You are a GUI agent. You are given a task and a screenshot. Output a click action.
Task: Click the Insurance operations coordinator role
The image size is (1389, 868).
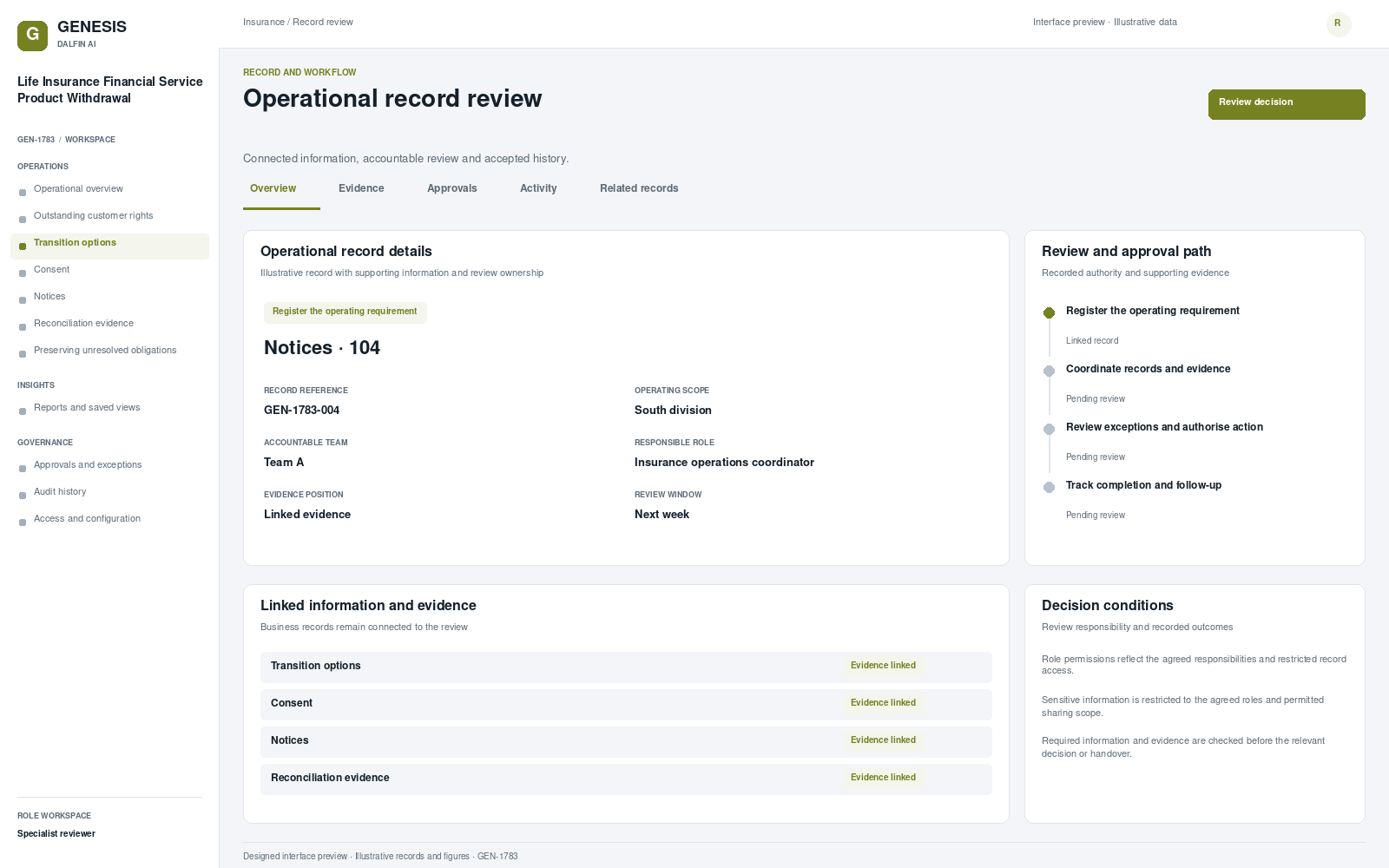coord(724,463)
